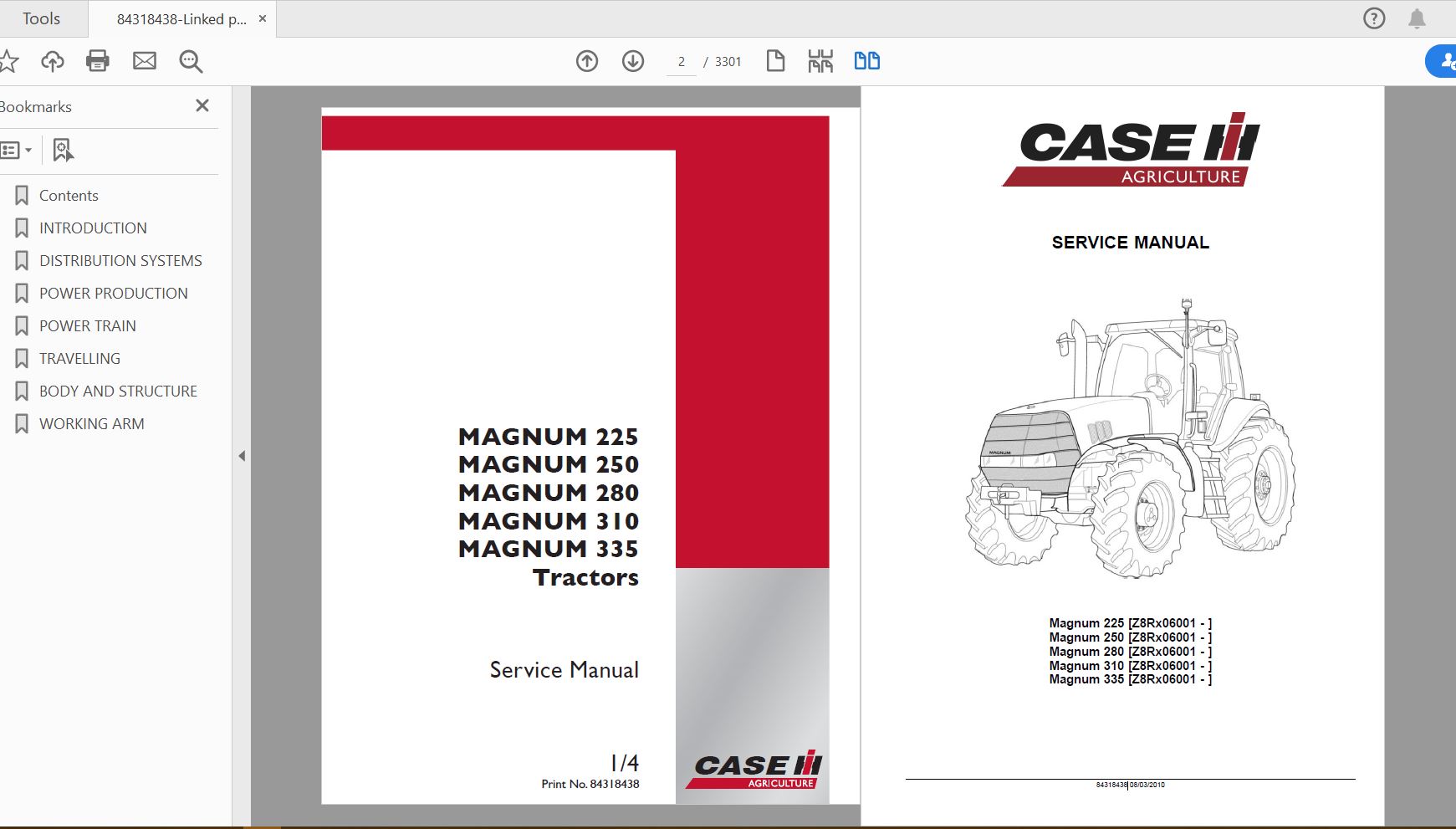Switch to the Tools tab

tap(42, 18)
